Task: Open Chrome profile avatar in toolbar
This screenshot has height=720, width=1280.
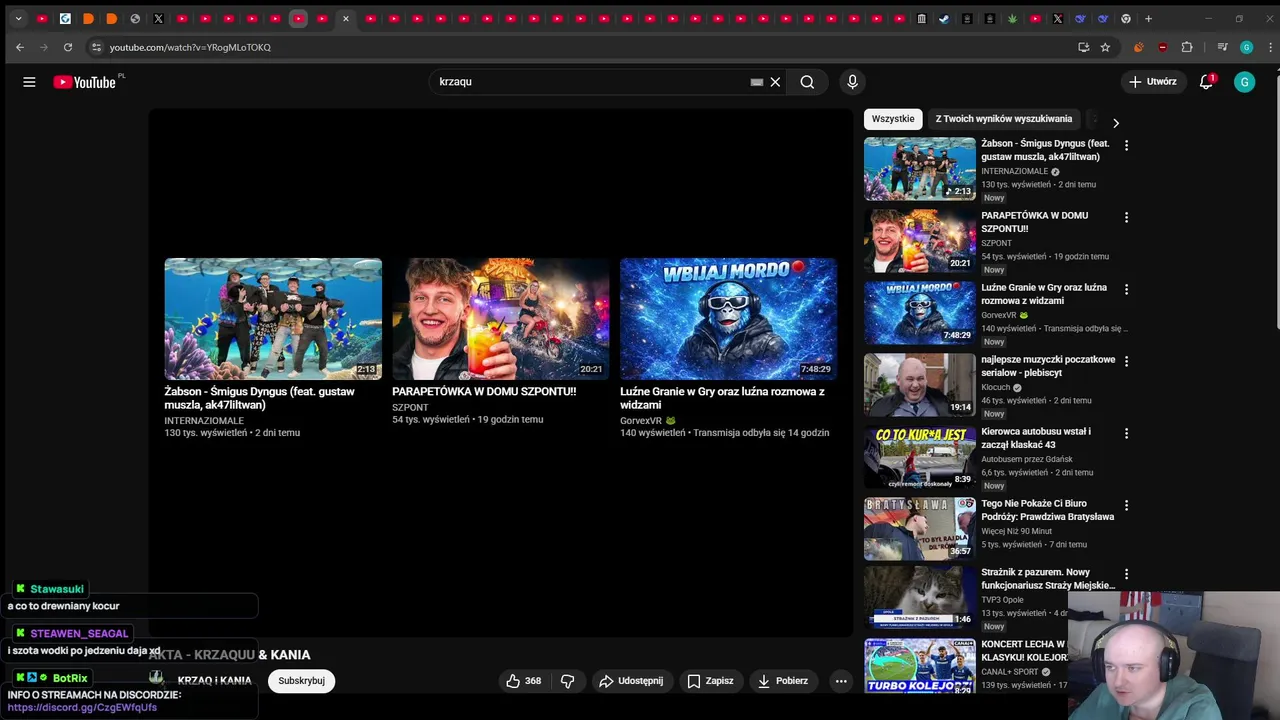Action: pos(1246,47)
